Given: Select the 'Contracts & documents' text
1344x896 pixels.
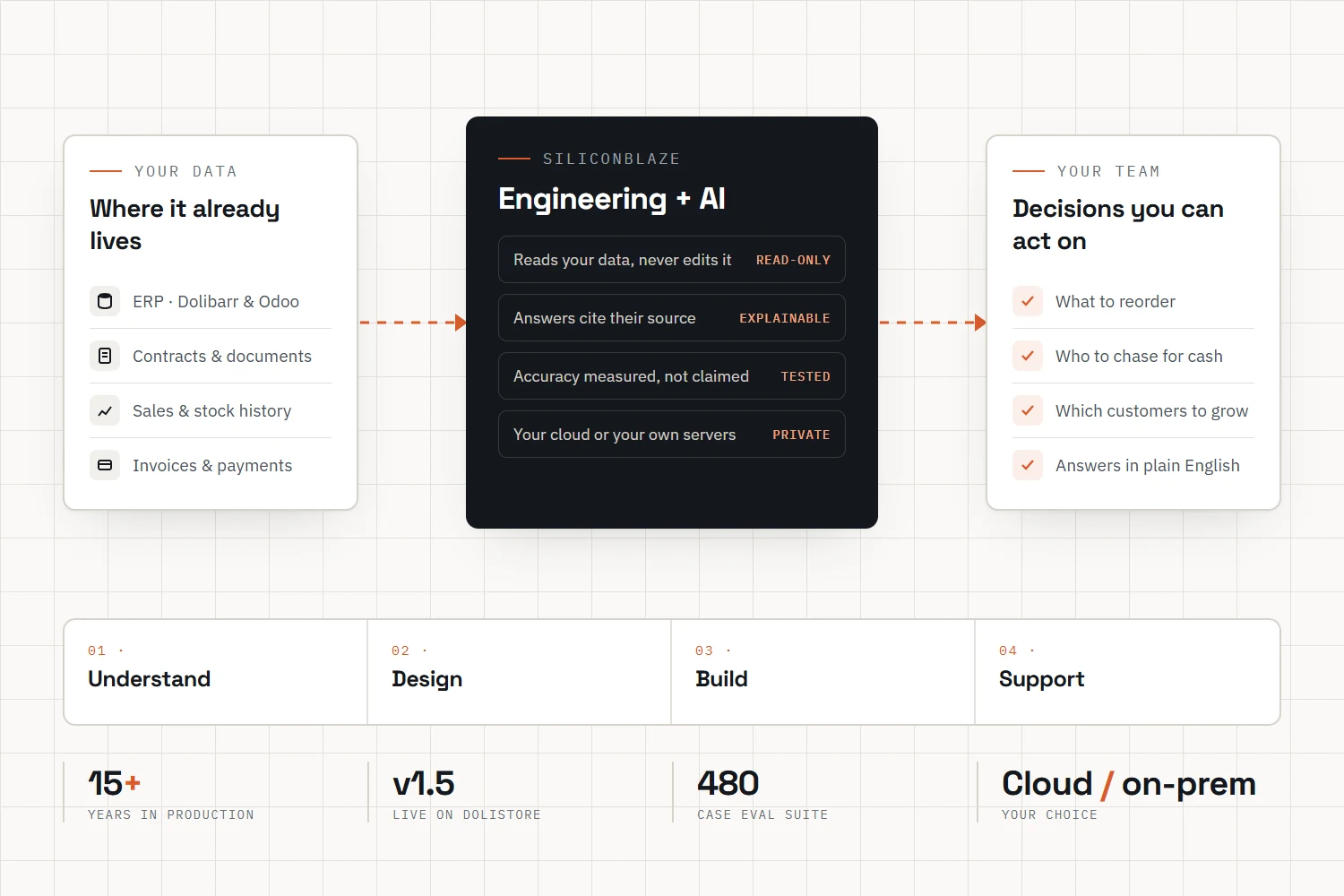Looking at the screenshot, I should [x=222, y=357].
